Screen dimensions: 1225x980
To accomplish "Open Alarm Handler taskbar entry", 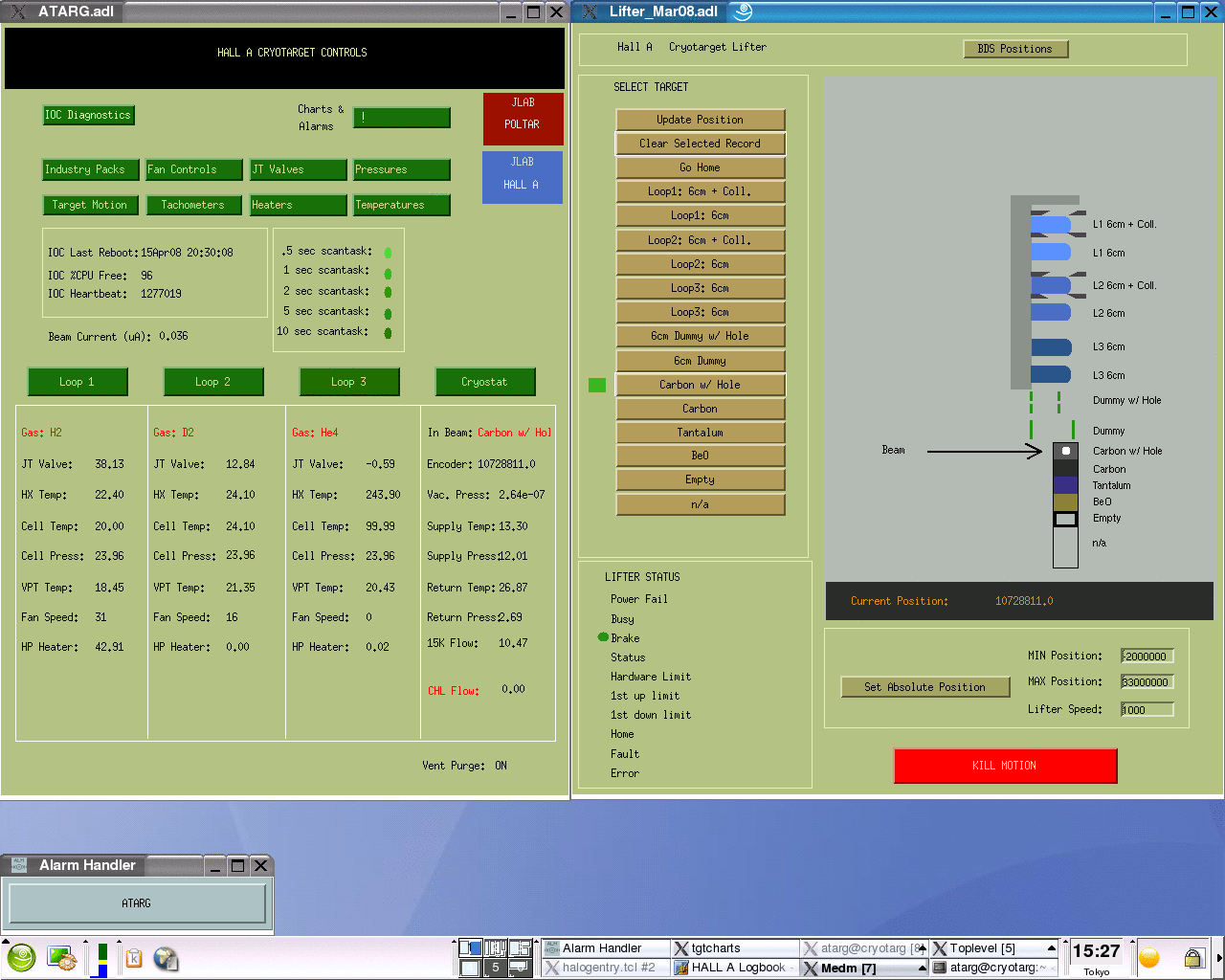I will (x=605, y=948).
